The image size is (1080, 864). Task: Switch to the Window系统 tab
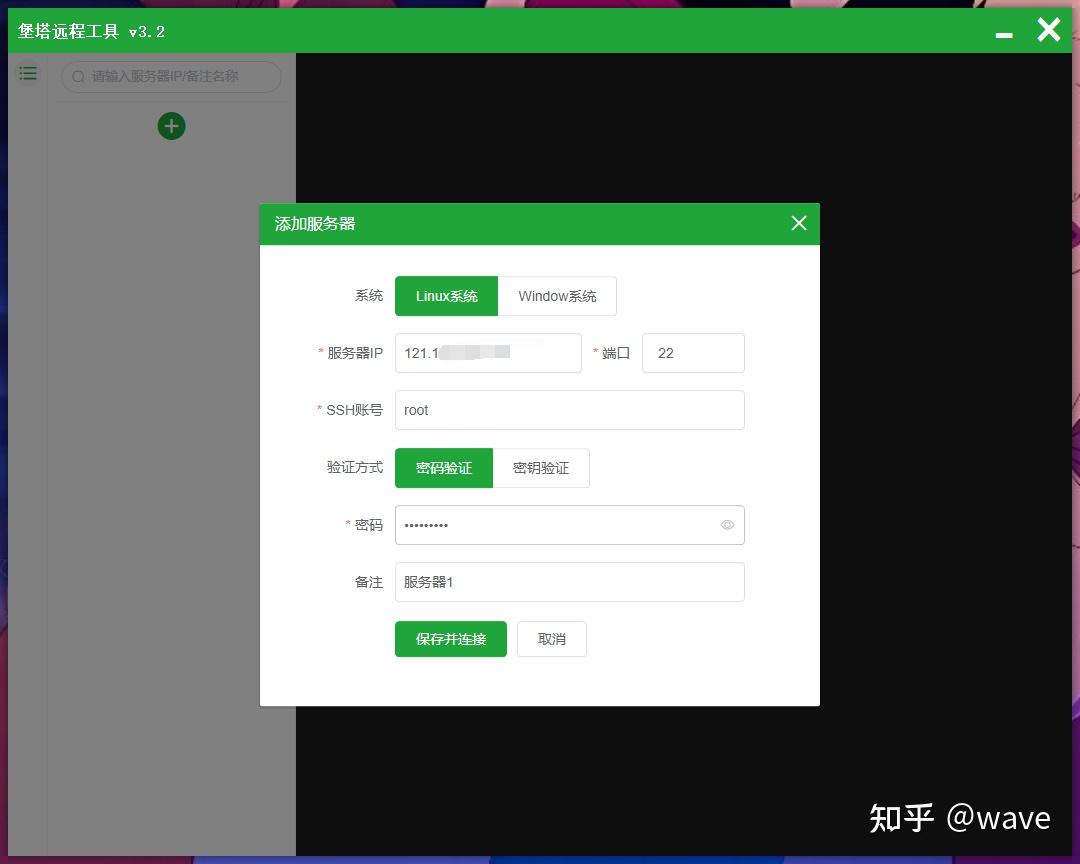tap(556, 295)
